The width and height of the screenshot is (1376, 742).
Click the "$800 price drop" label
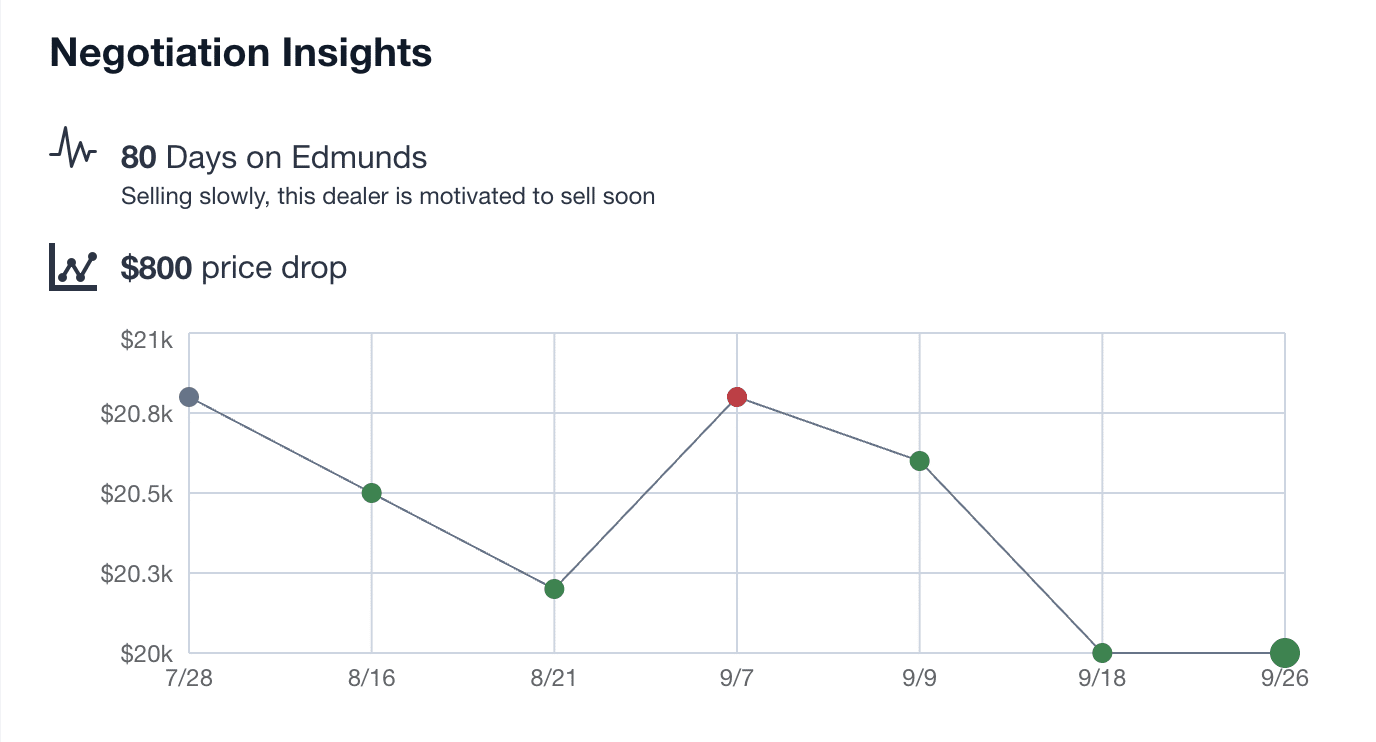[234, 268]
